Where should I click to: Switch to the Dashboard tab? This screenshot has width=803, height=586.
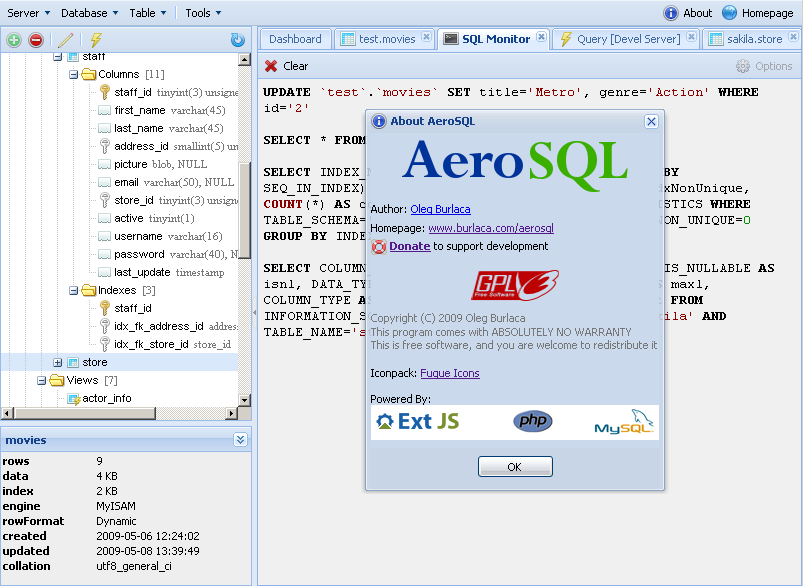coord(295,39)
